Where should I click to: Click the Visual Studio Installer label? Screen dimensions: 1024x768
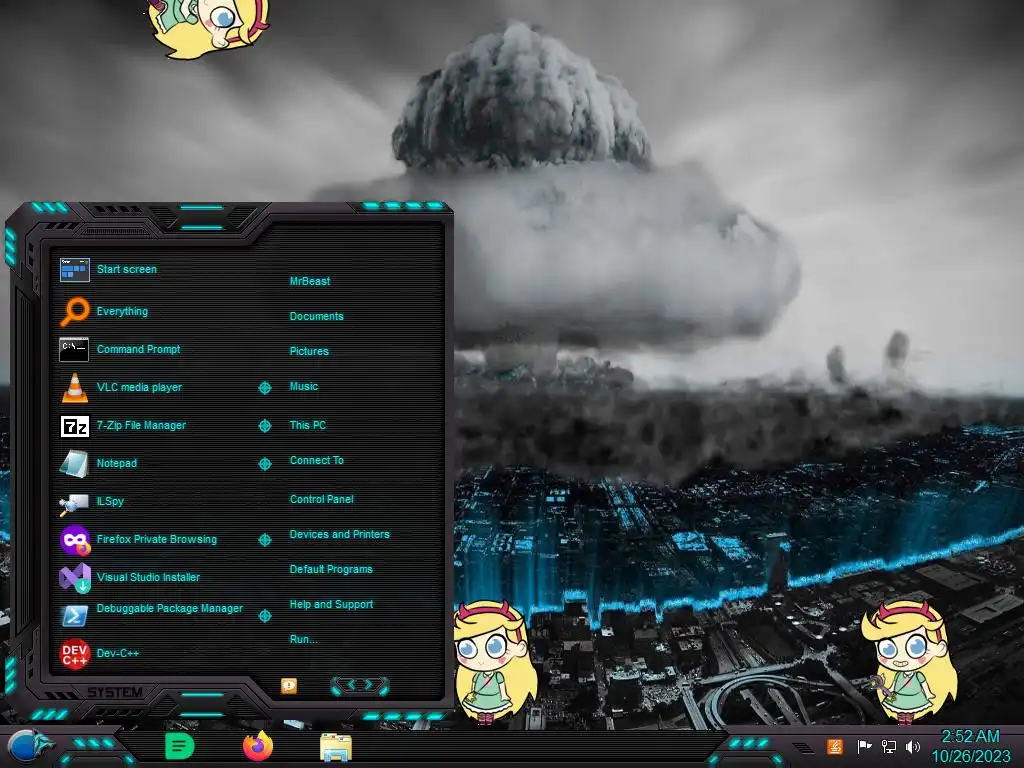pyautogui.click(x=148, y=577)
